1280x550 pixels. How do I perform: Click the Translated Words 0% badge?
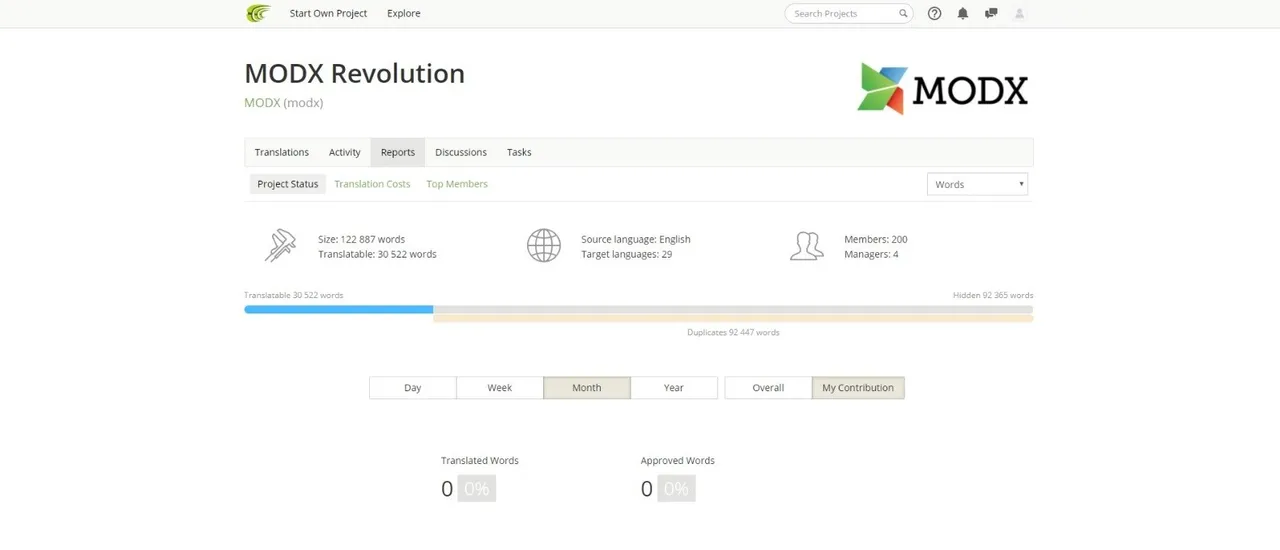477,489
